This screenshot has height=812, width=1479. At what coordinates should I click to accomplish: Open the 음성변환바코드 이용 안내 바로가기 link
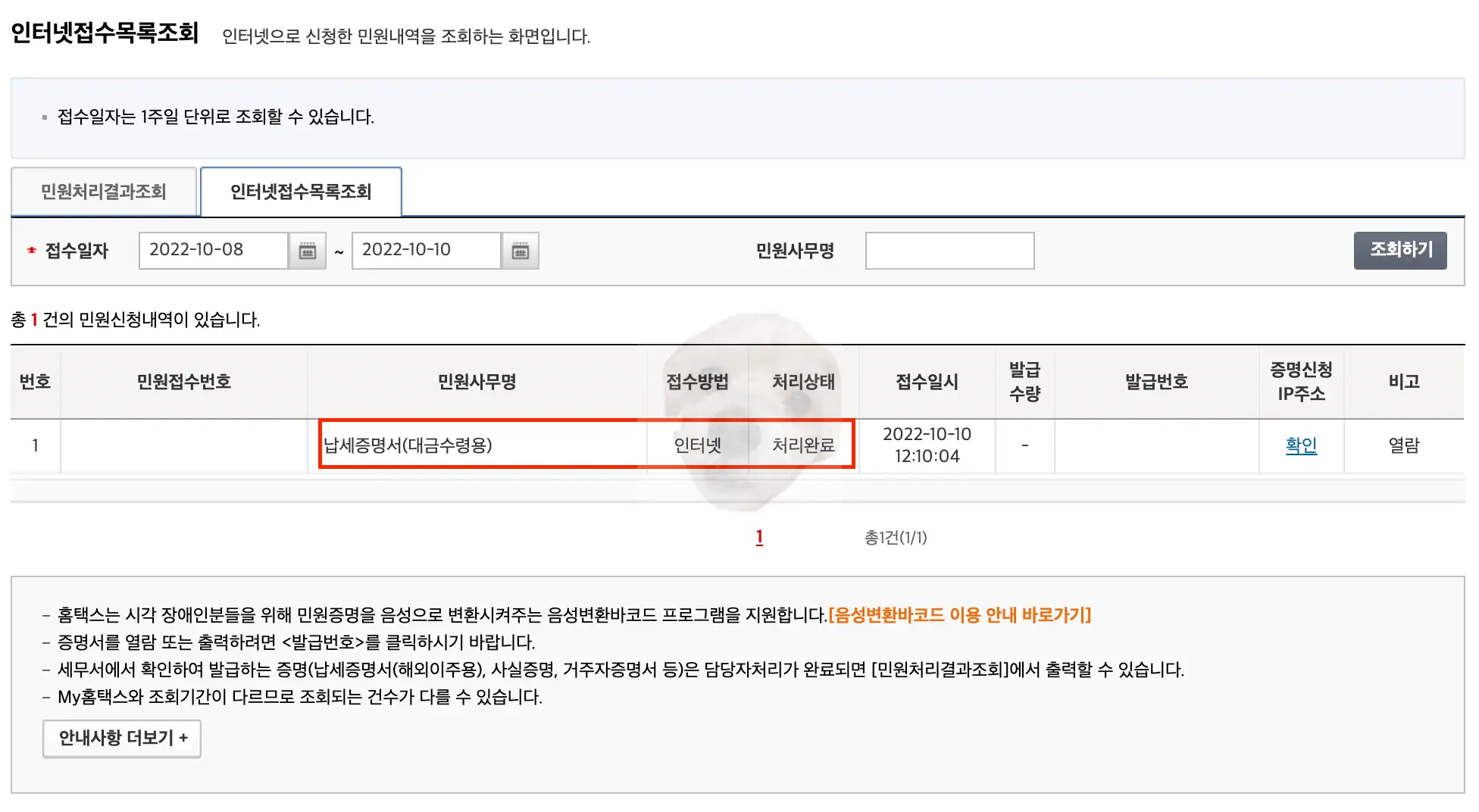961,616
